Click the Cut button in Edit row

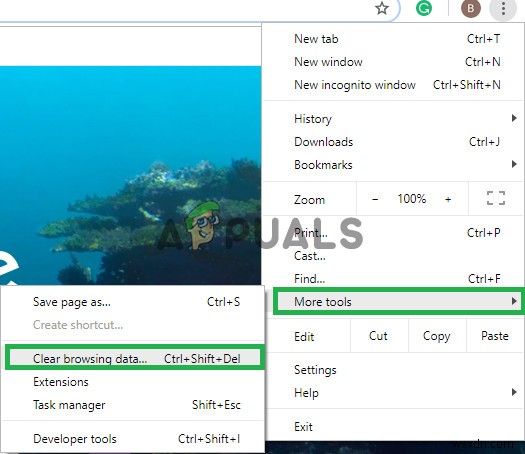(x=378, y=336)
